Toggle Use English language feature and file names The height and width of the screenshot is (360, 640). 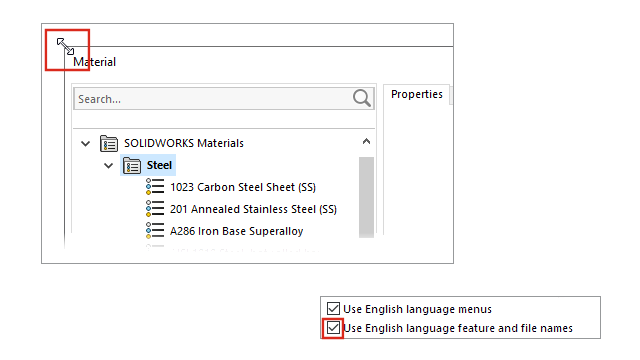tap(333, 327)
